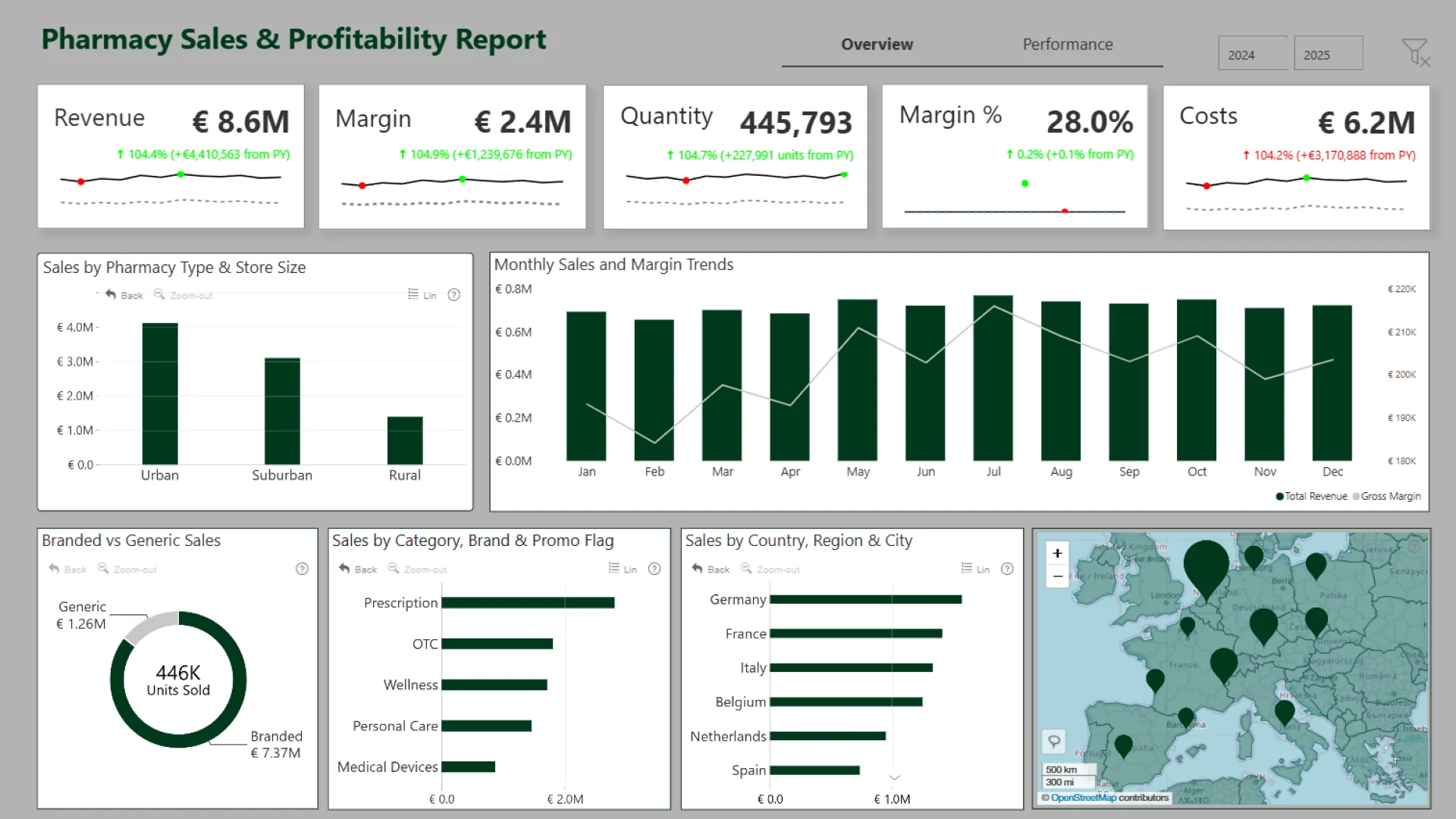Drill into the Urban pharmacy bar
Viewport: 1456px width, 819px height.
click(160, 394)
